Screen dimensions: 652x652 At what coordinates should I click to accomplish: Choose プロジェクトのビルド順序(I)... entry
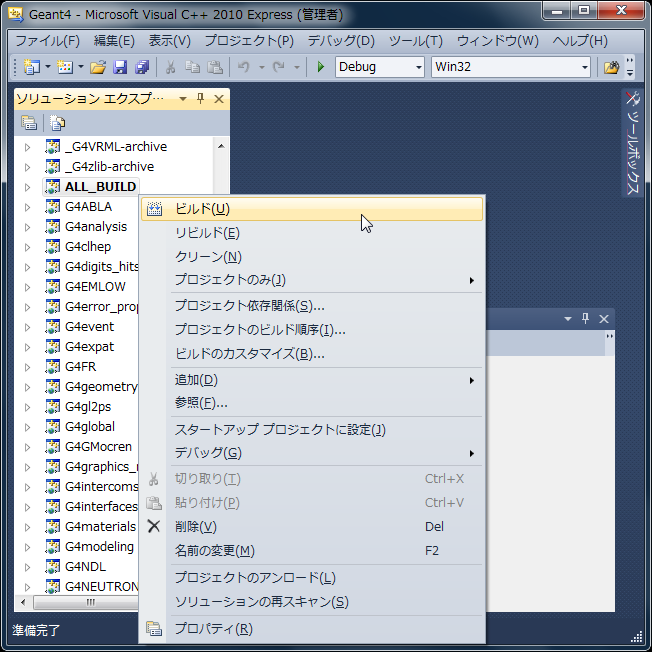click(x=312, y=330)
